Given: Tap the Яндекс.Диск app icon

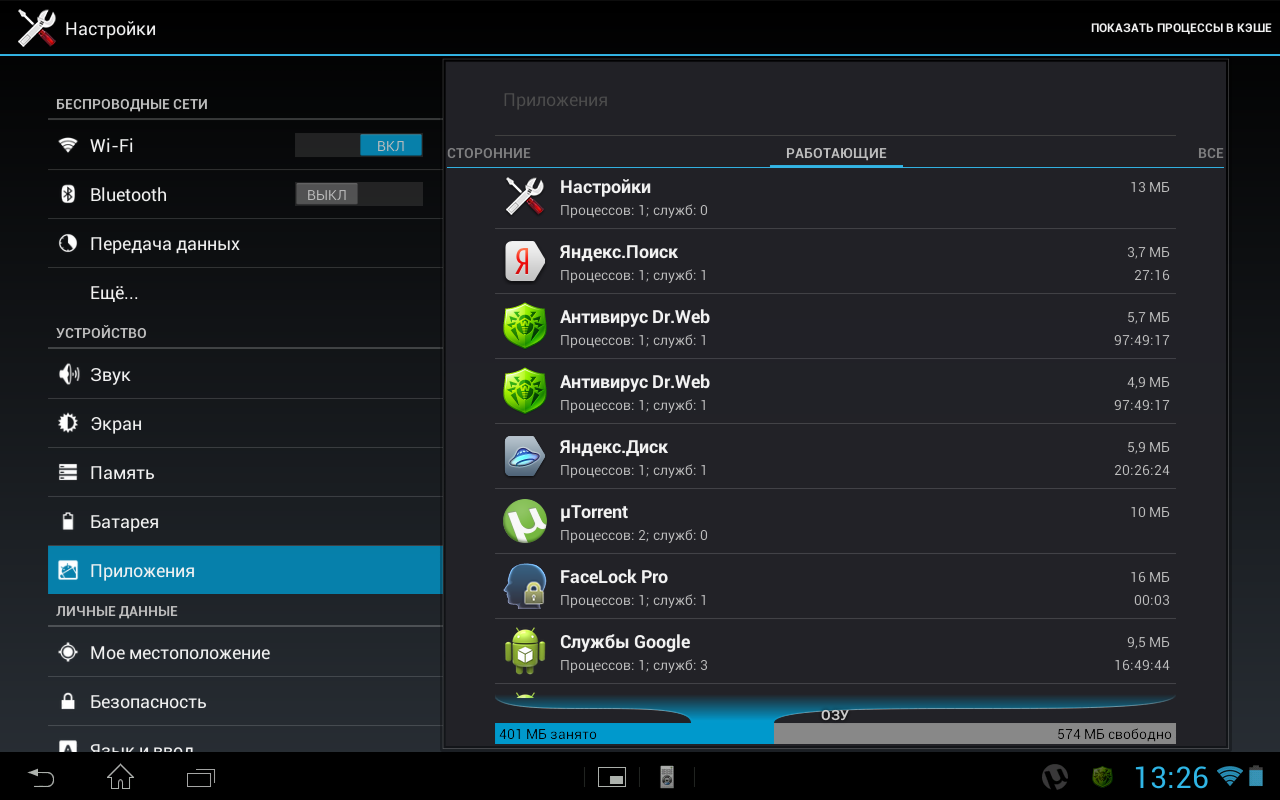Looking at the screenshot, I should click(524, 456).
